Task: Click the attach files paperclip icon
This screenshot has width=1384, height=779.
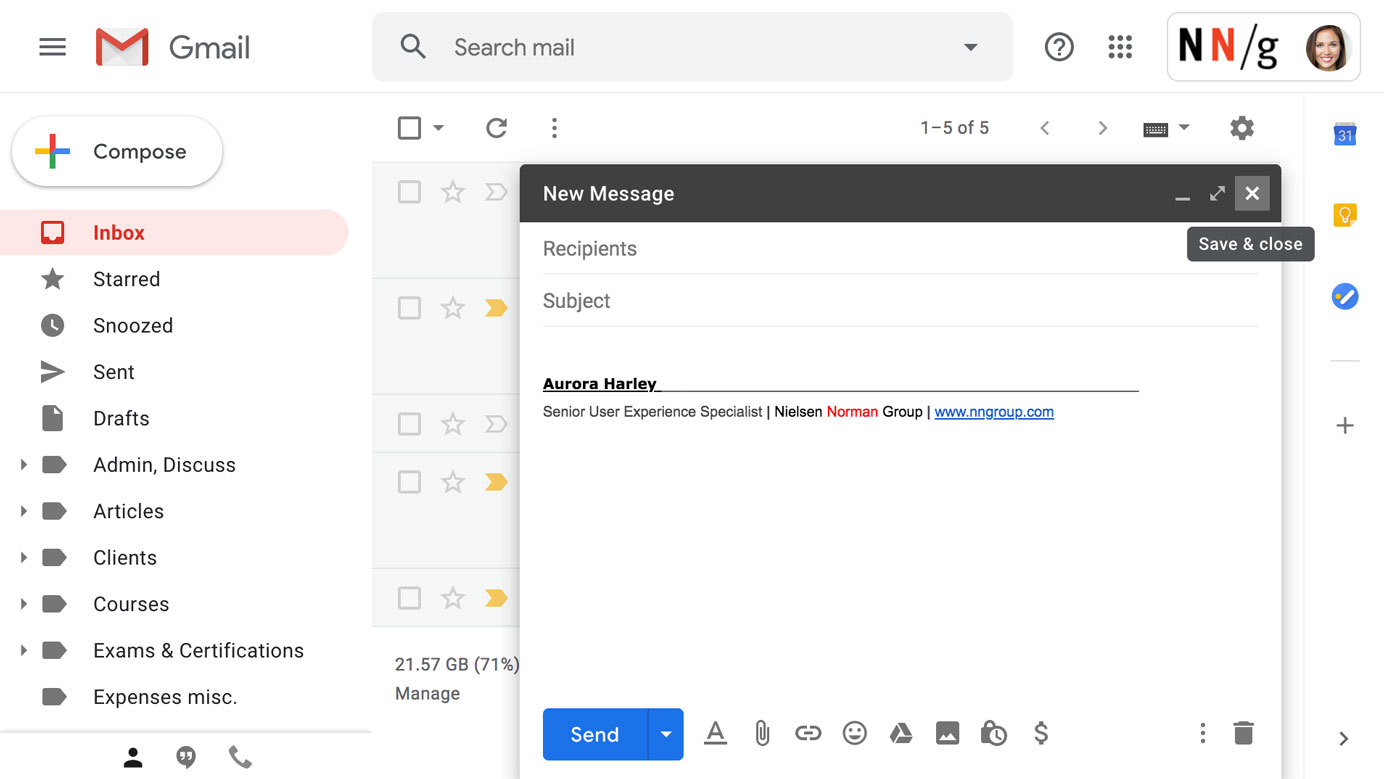Action: 762,734
